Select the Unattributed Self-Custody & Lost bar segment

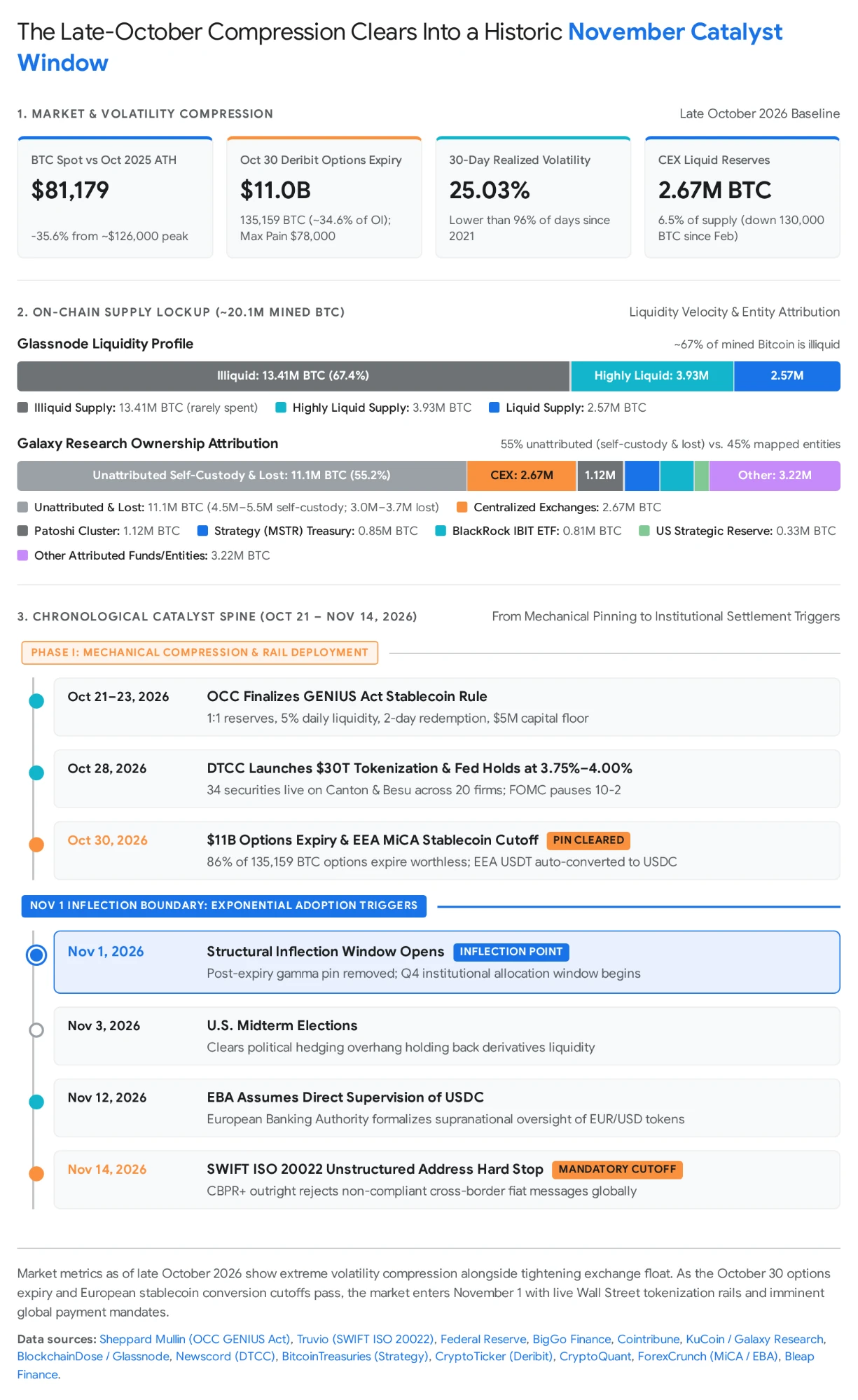242,476
